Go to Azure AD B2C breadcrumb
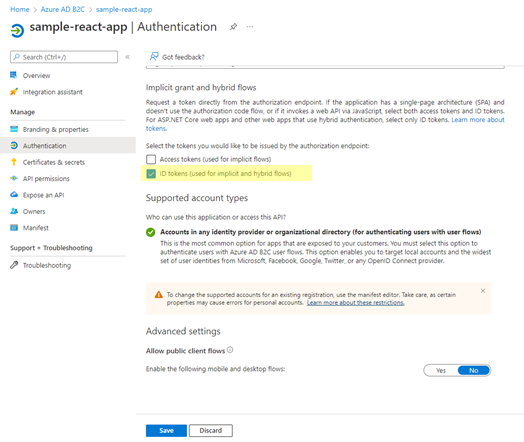The height and width of the screenshot is (442, 524). coord(62,9)
